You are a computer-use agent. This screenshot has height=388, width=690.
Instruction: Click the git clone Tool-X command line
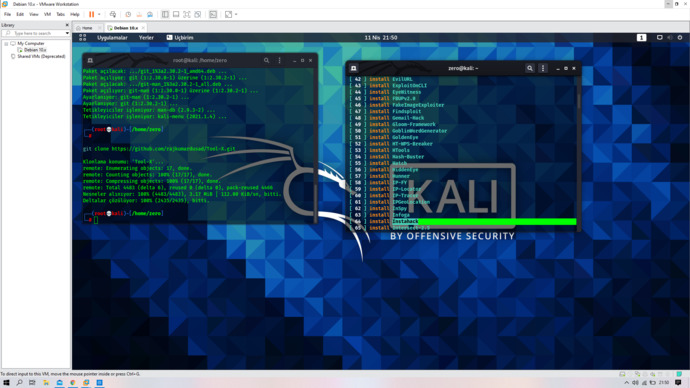159,149
